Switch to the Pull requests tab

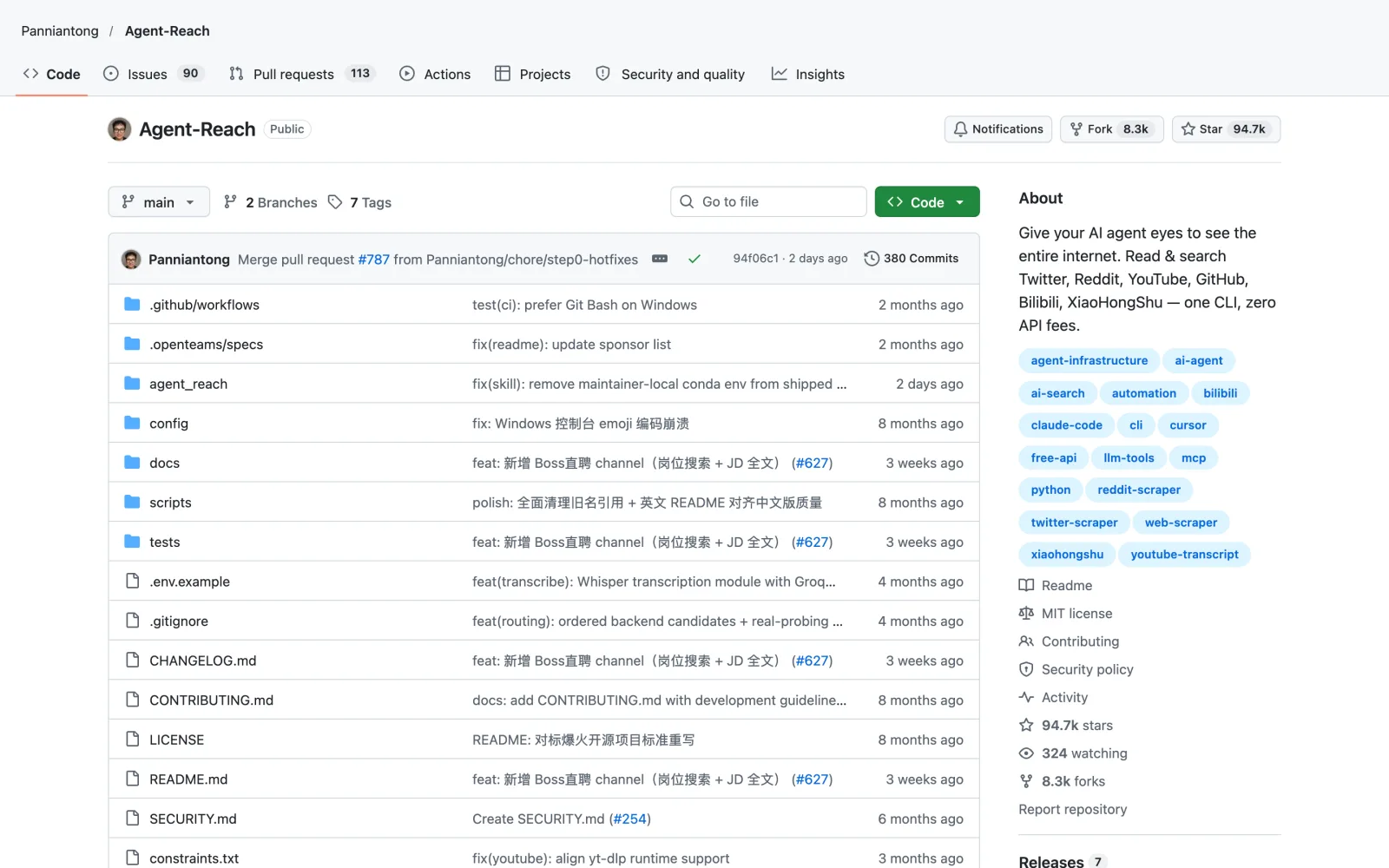click(x=300, y=74)
